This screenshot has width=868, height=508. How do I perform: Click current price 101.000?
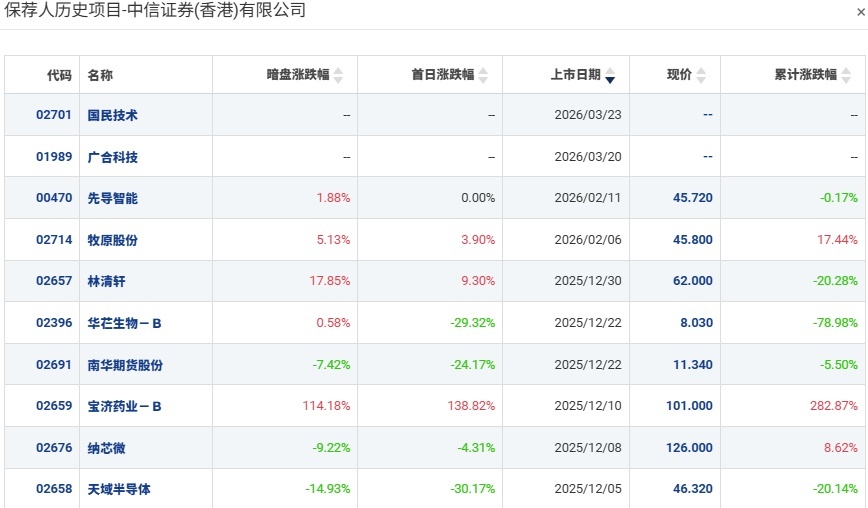click(x=689, y=406)
